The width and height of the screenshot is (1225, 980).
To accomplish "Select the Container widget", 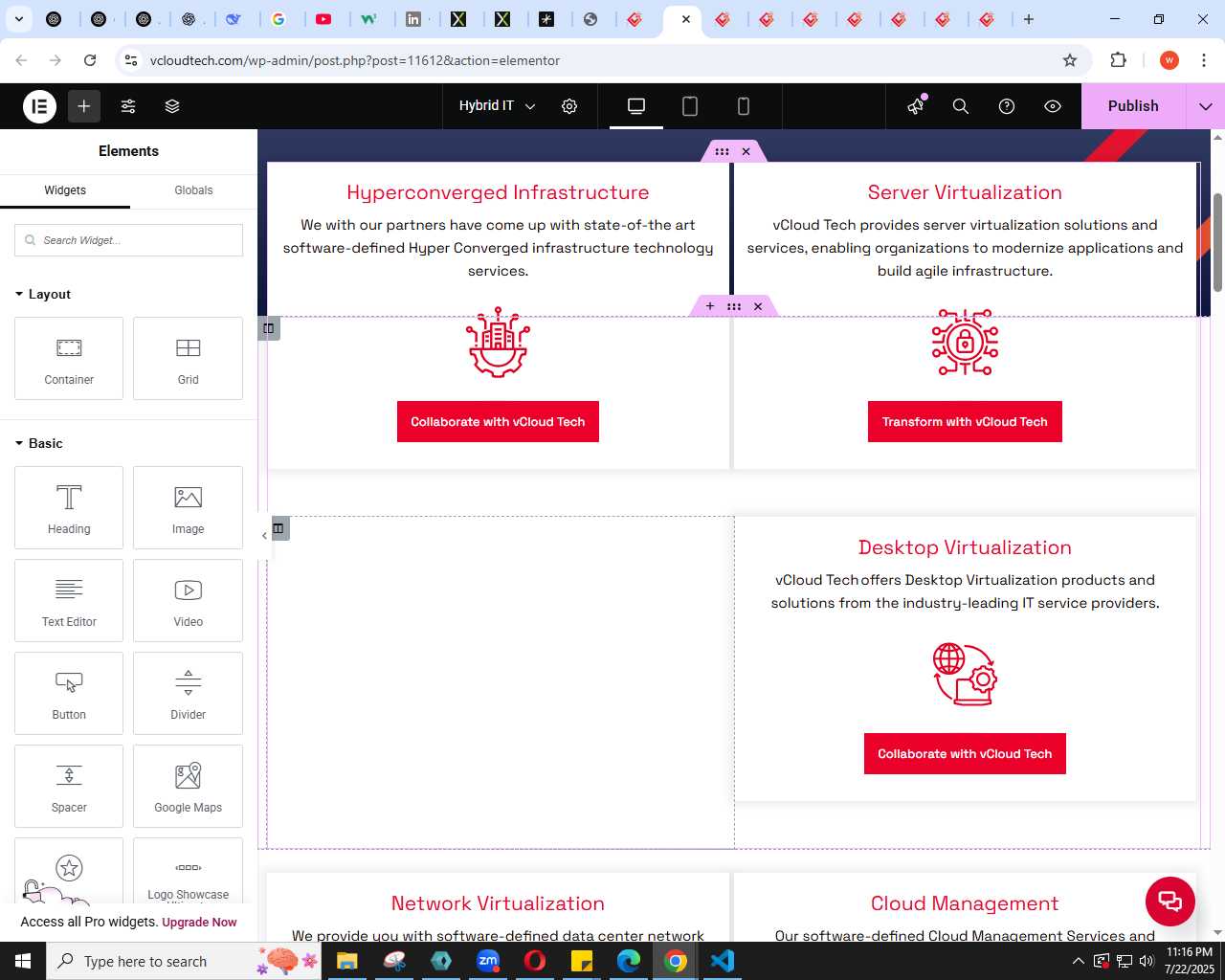I will click(69, 358).
